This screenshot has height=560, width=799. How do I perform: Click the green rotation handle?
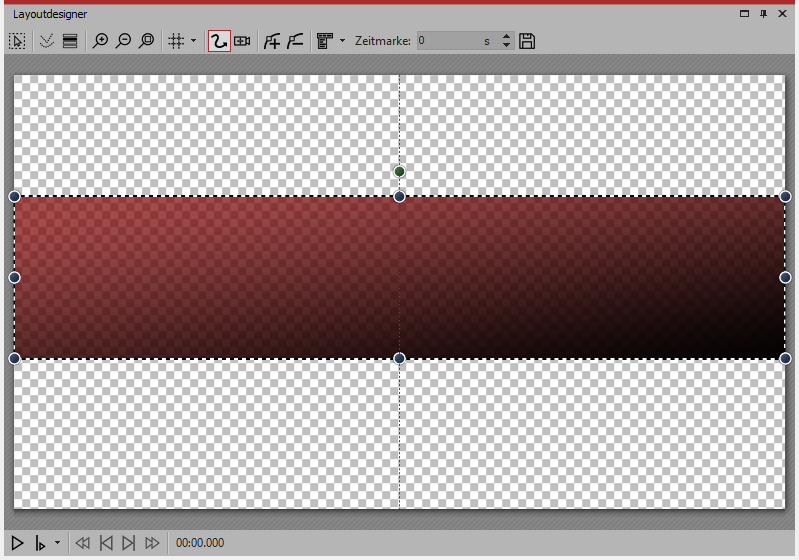399,172
